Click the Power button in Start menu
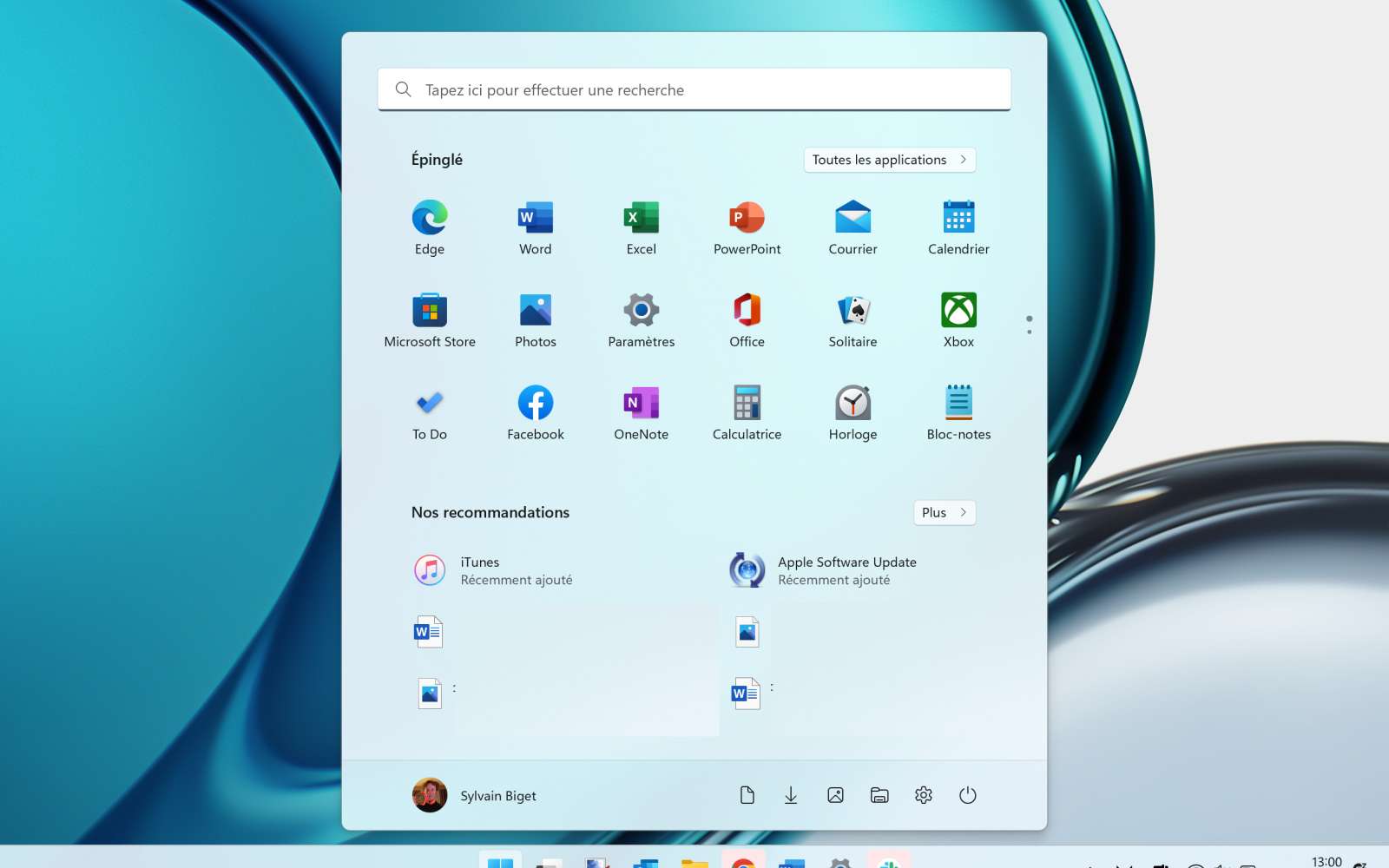The height and width of the screenshot is (868, 1389). [x=968, y=795]
